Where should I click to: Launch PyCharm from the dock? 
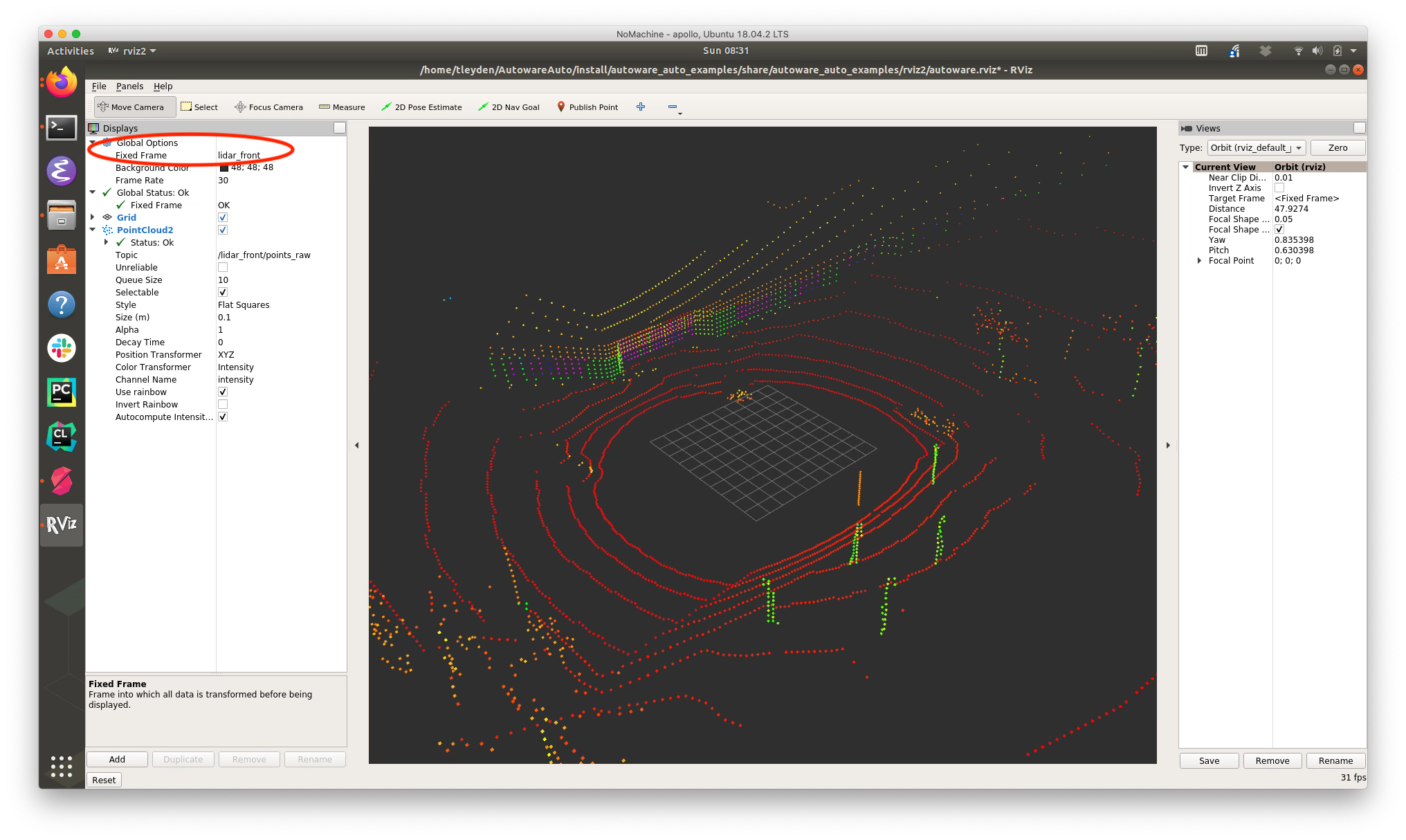[62, 392]
